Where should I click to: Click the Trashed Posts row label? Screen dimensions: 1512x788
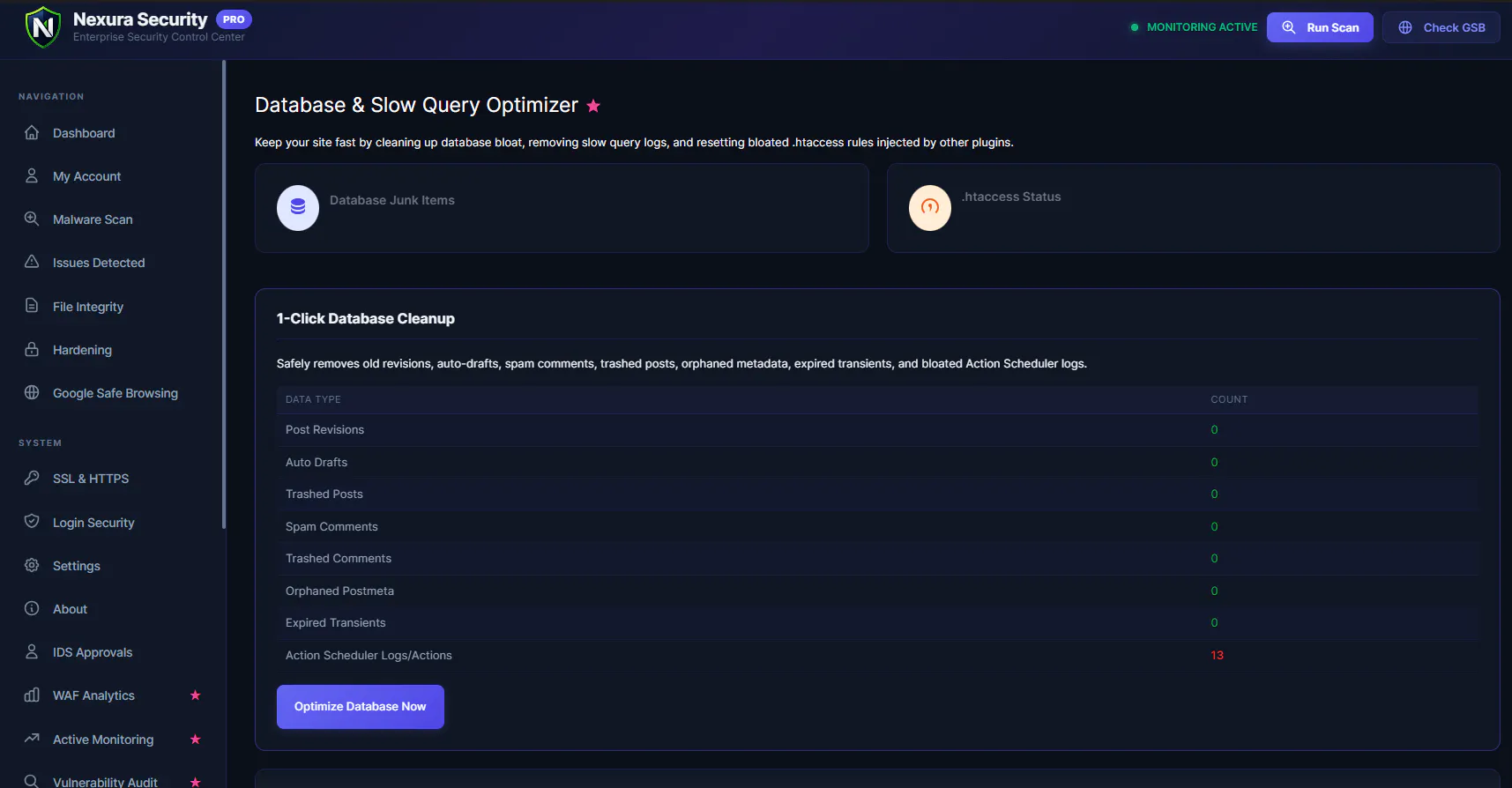(x=324, y=494)
